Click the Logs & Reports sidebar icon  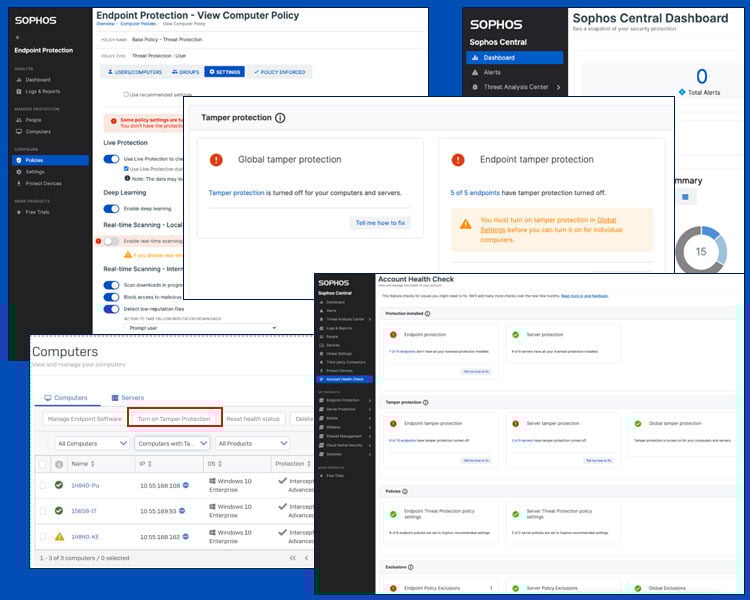[x=17, y=91]
